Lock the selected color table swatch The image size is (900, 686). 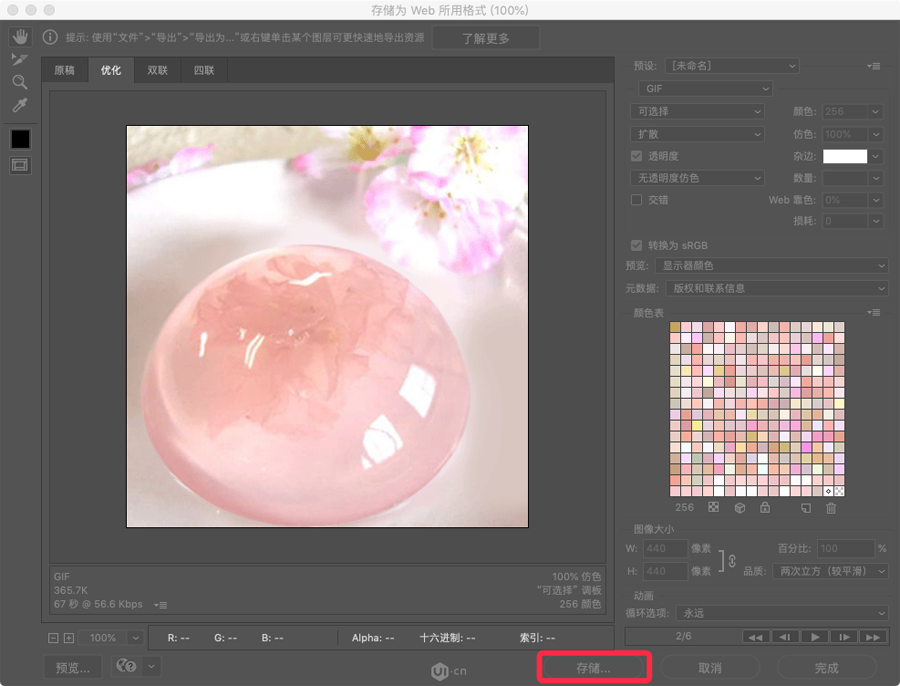point(765,508)
